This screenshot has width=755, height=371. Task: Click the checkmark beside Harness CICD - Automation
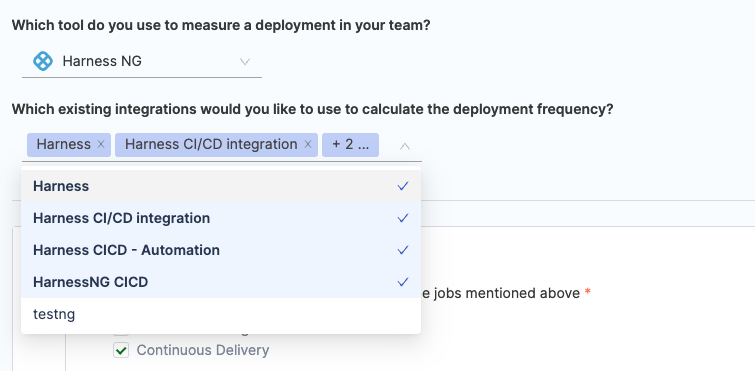[403, 250]
